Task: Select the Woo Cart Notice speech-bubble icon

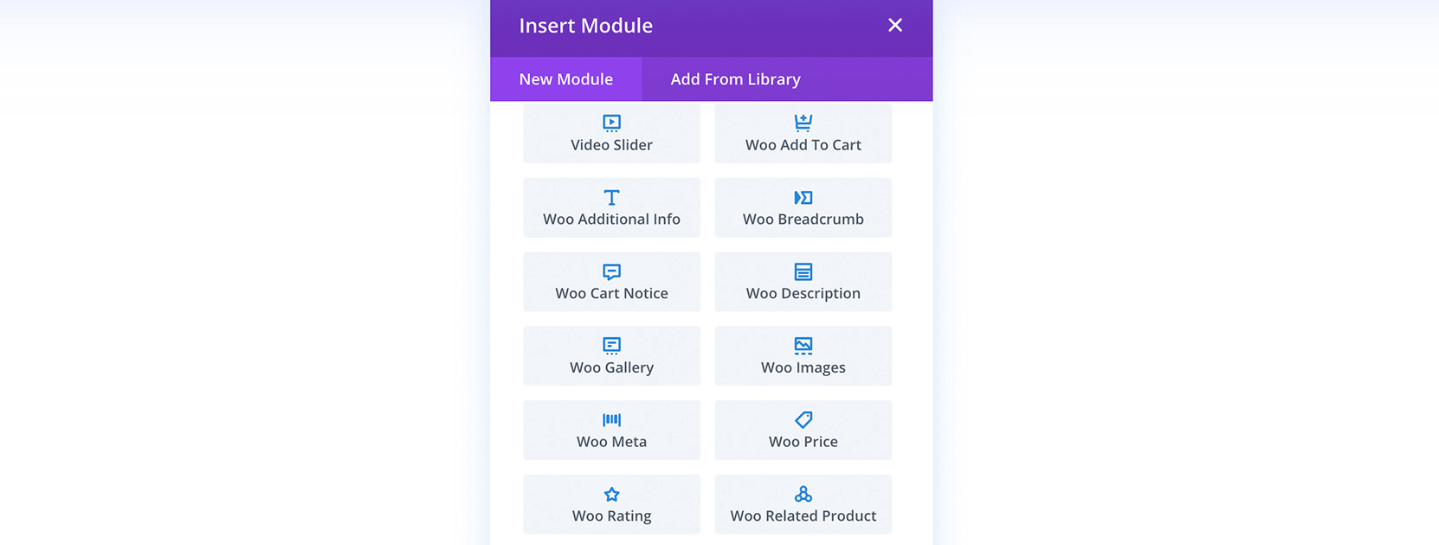Action: click(x=612, y=271)
